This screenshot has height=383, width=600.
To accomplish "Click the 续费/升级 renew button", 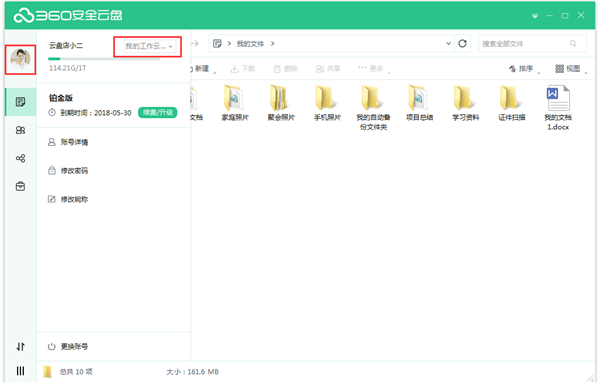I will point(157,112).
